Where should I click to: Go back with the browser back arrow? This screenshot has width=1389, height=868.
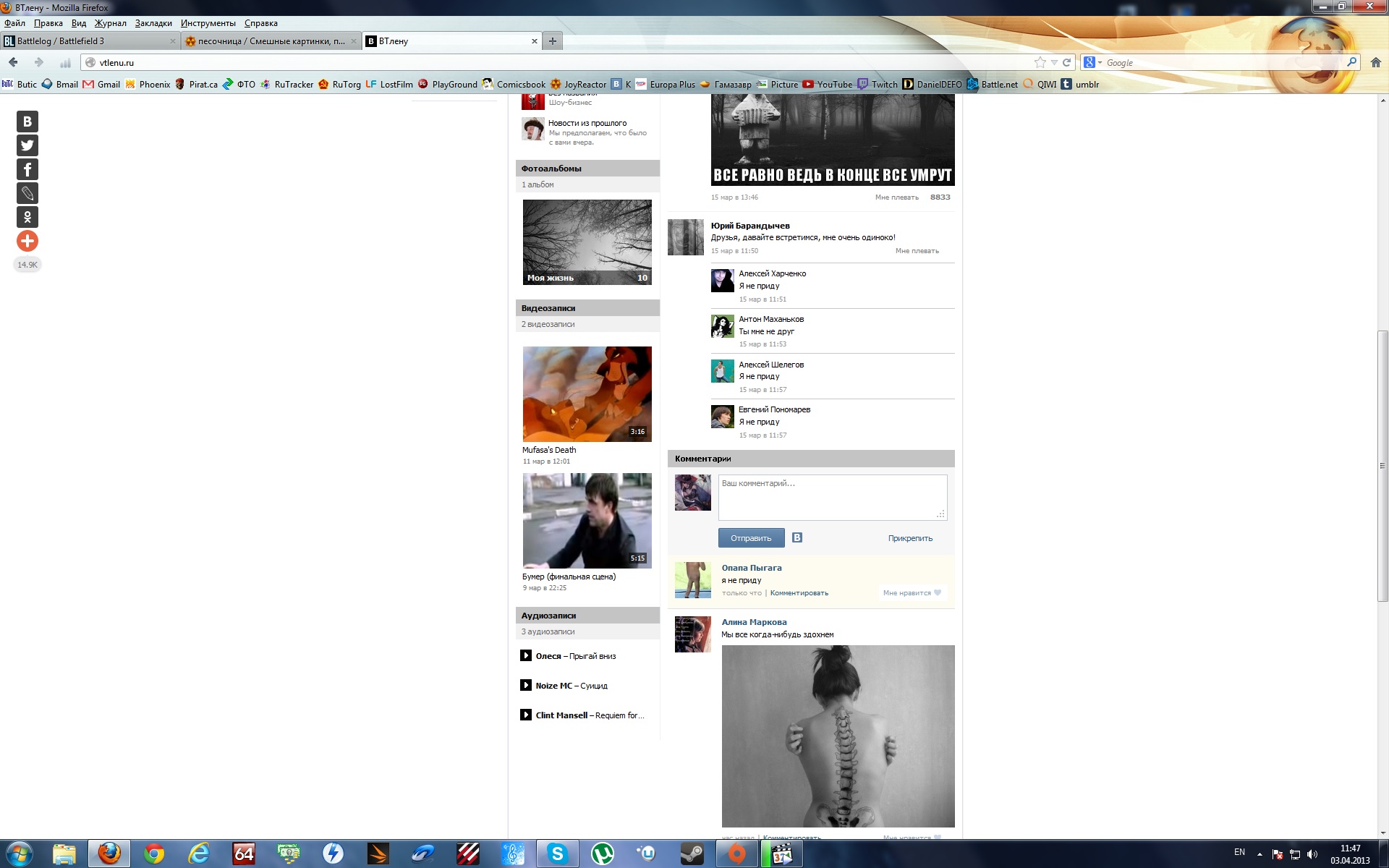coord(13,62)
